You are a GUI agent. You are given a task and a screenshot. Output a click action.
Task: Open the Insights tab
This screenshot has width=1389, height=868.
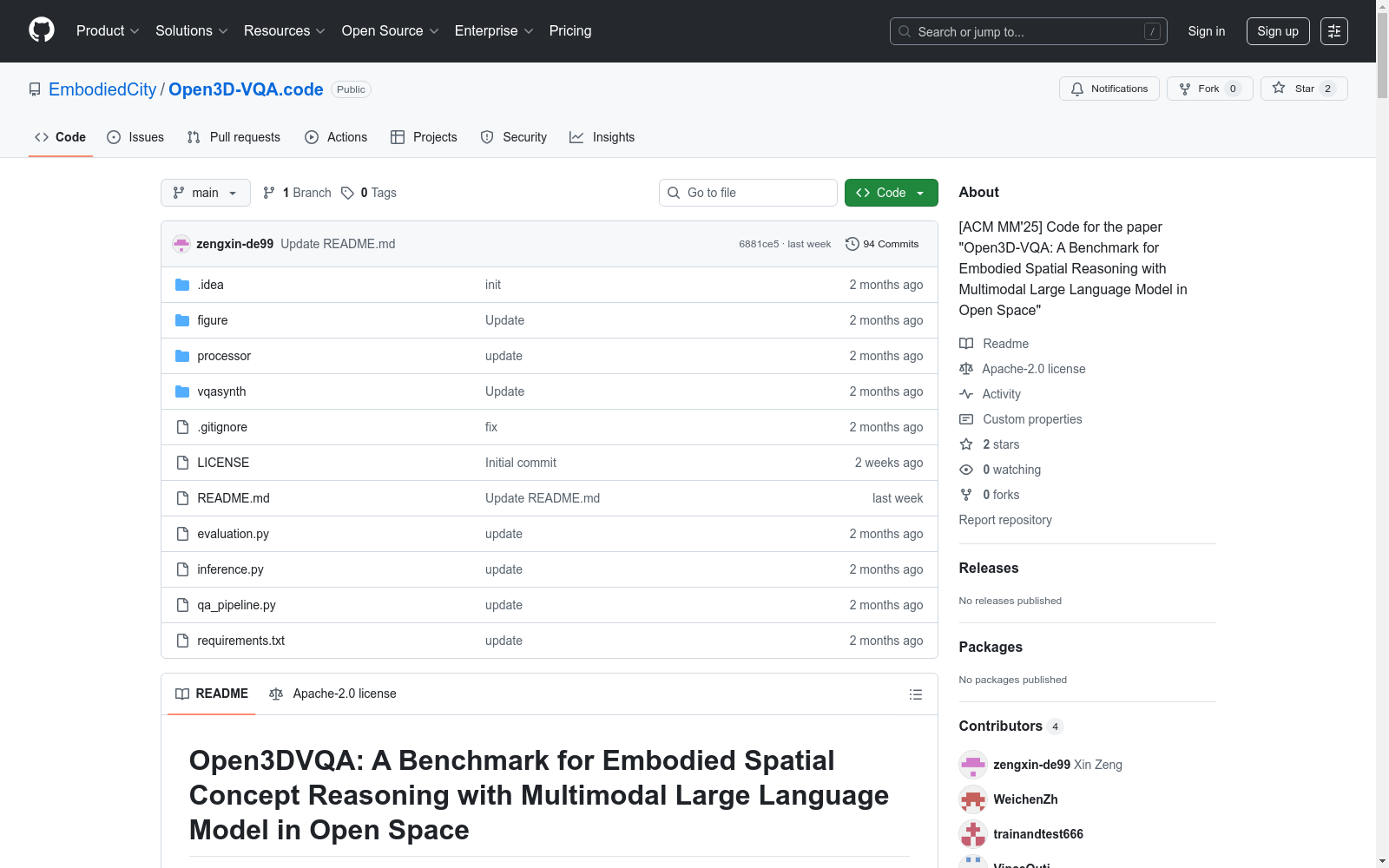tap(602, 137)
